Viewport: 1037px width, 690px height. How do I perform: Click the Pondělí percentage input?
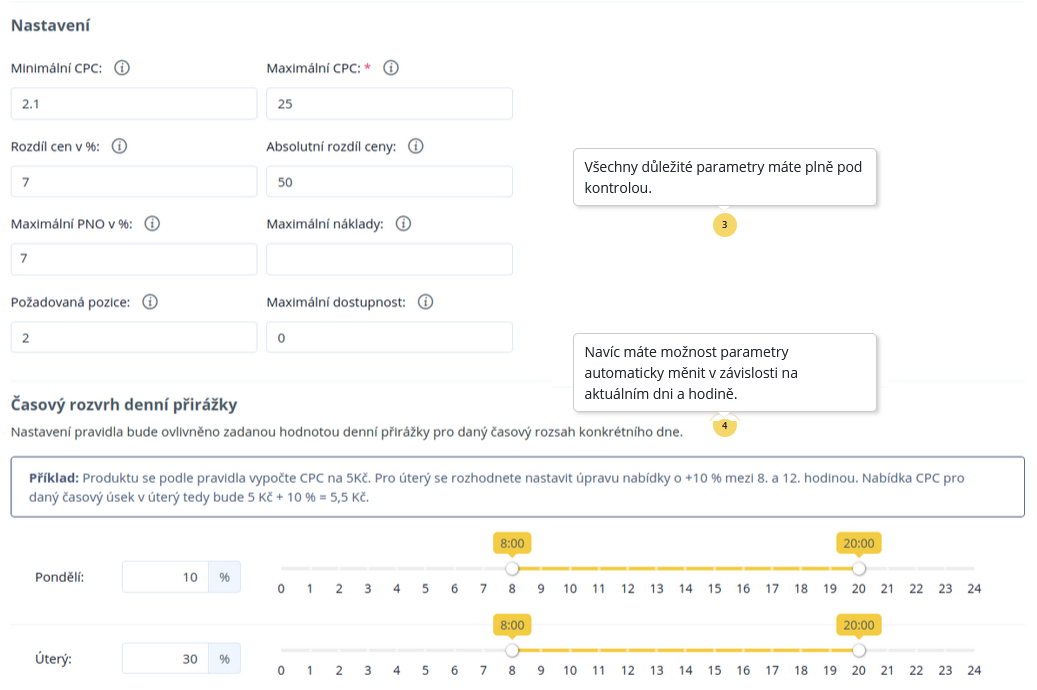click(166, 577)
